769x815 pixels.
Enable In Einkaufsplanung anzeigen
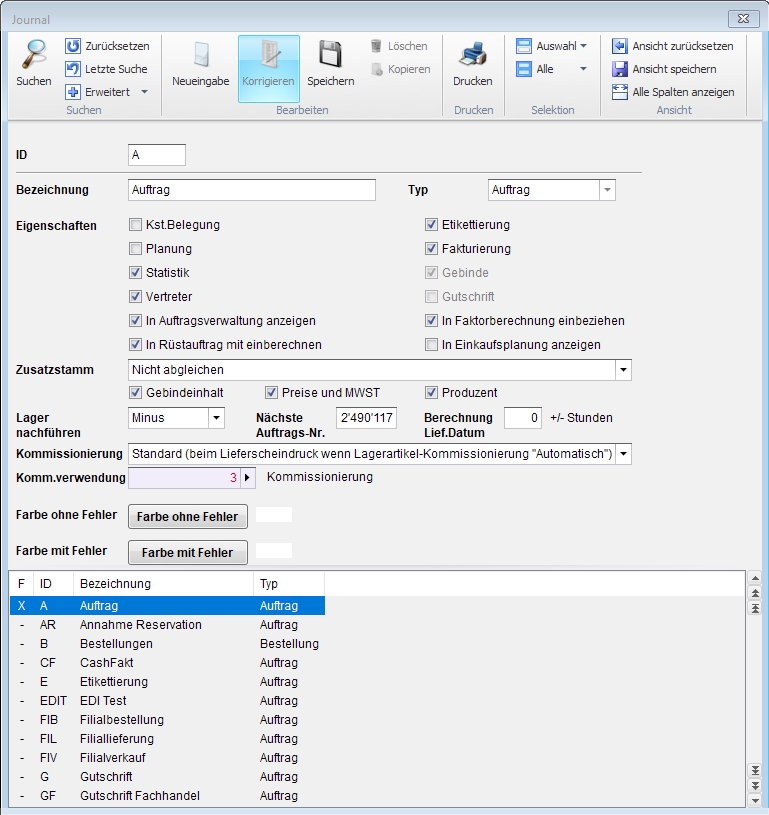point(431,344)
